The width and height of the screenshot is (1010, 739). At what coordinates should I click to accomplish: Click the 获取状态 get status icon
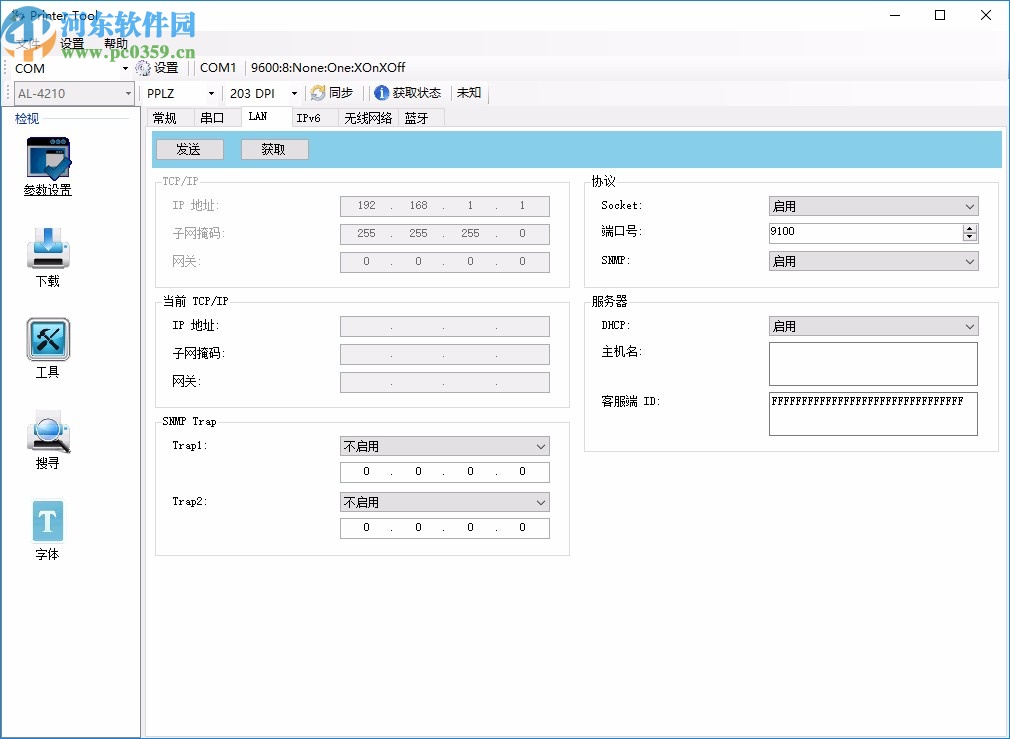pyautogui.click(x=382, y=92)
